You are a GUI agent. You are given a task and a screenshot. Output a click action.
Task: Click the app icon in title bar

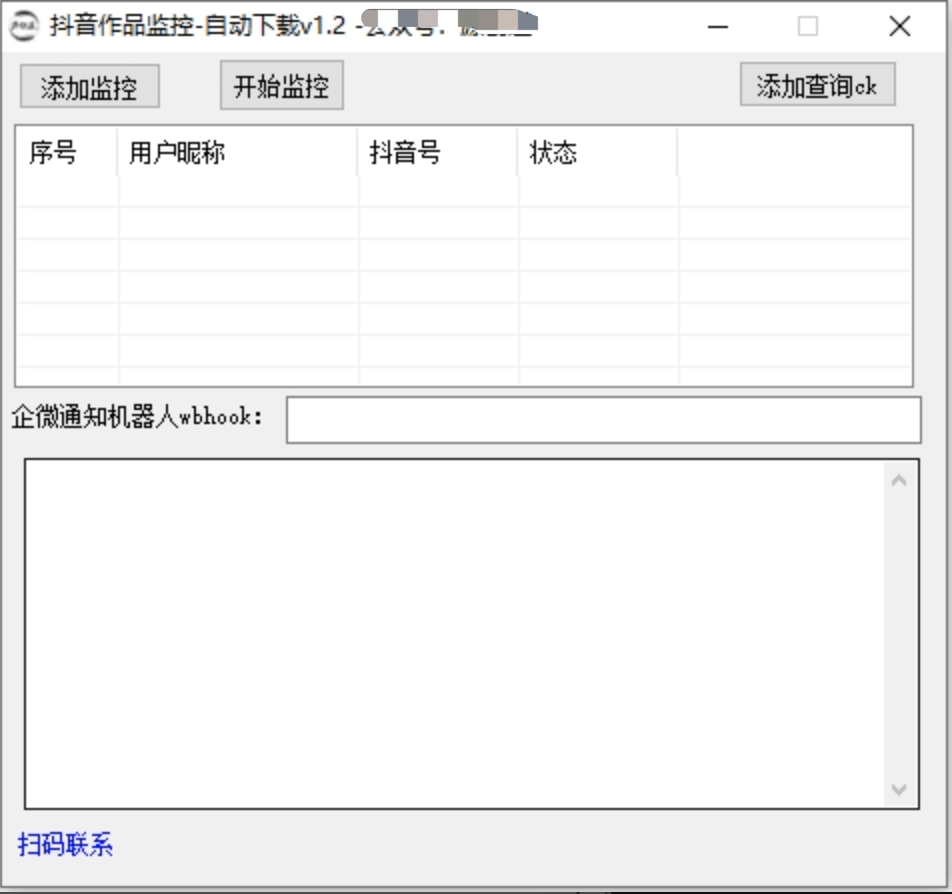pos(24,26)
